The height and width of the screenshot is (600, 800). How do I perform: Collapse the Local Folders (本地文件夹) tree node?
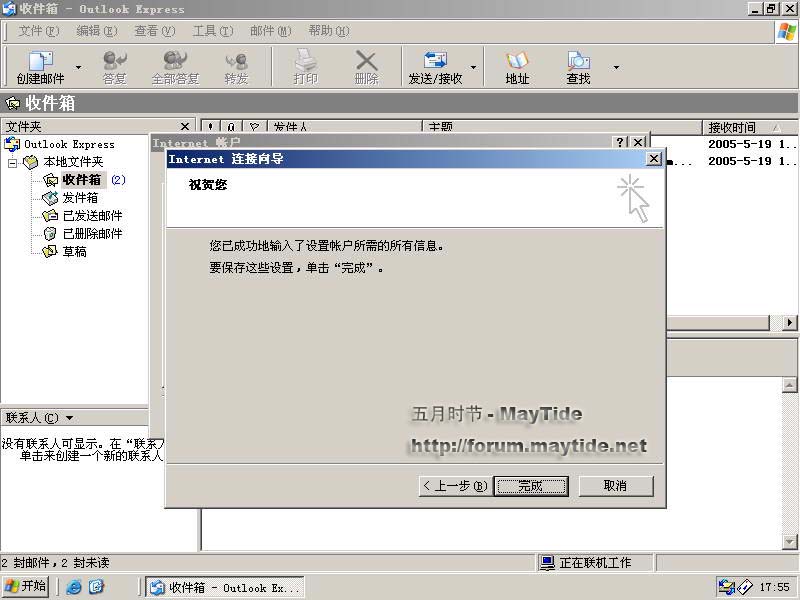pos(13,162)
